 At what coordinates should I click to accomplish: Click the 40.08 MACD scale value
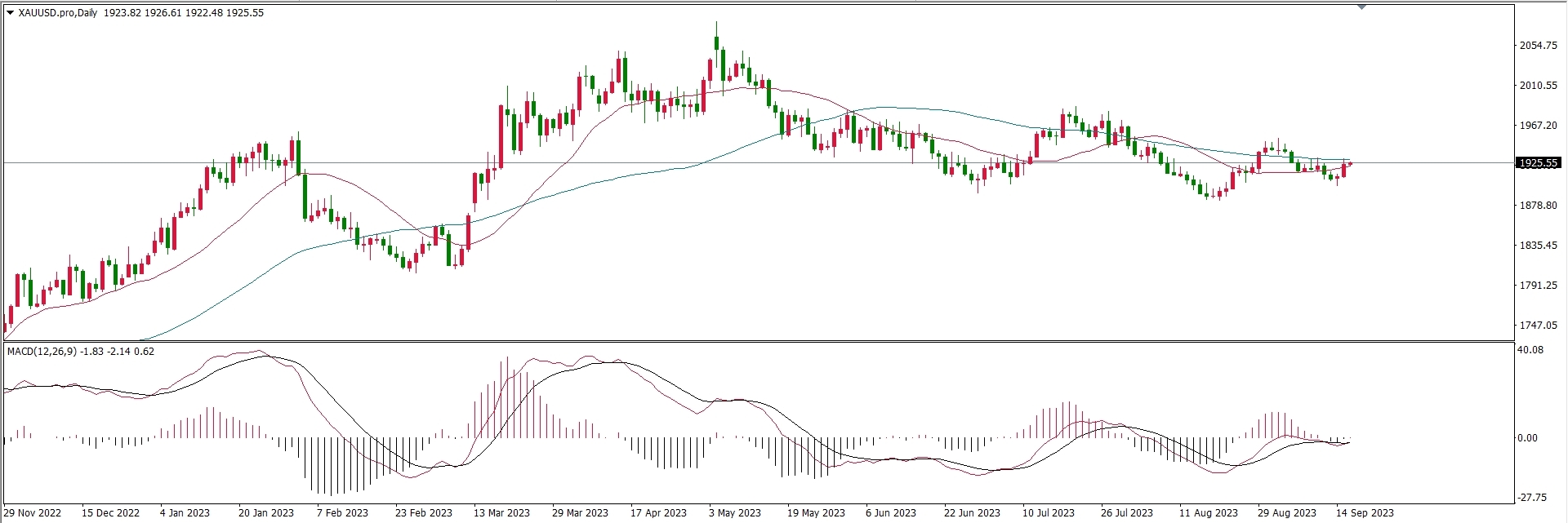[1531, 350]
